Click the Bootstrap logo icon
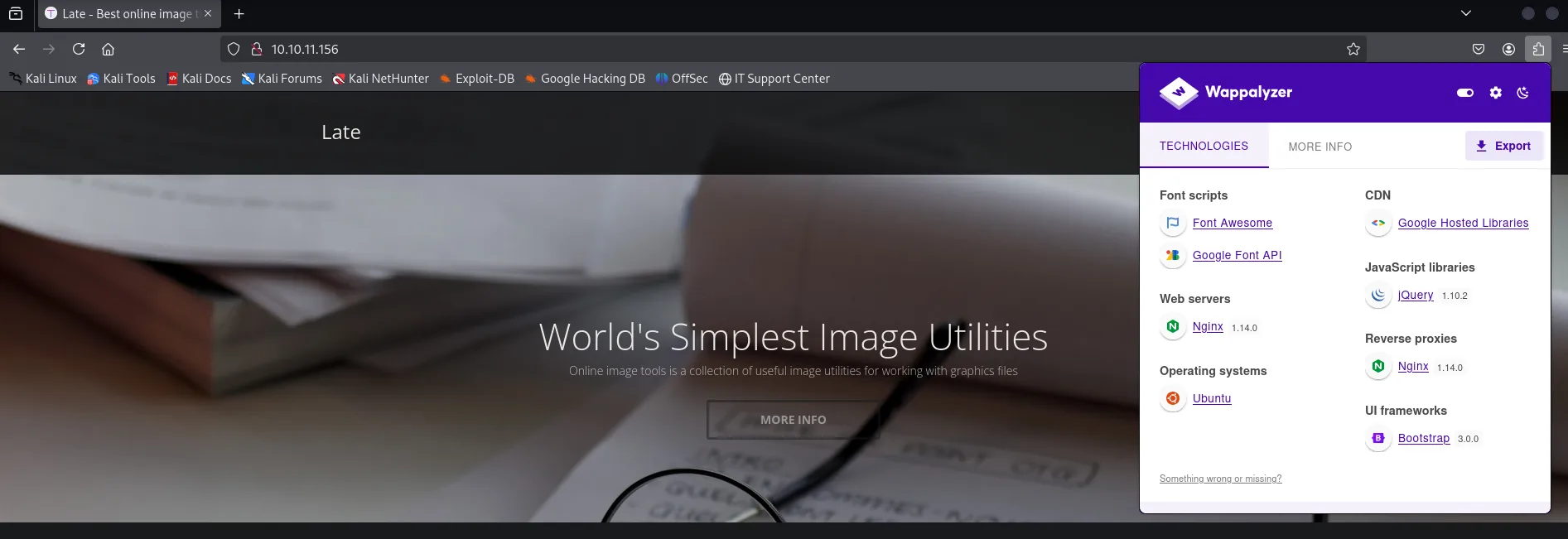This screenshot has height=539, width=1568. tap(1378, 438)
